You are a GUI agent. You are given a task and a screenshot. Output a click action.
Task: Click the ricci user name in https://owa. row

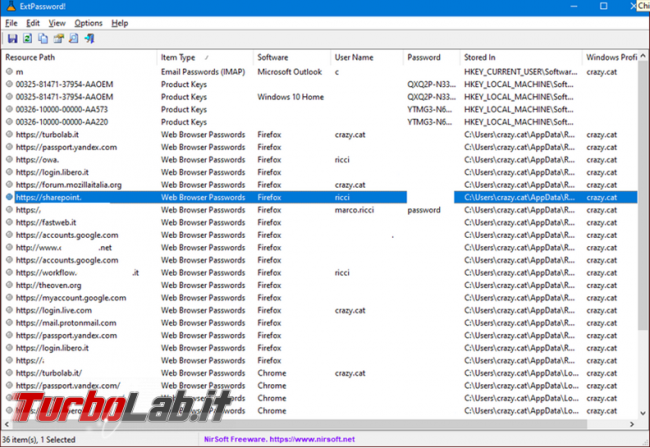[x=342, y=160]
